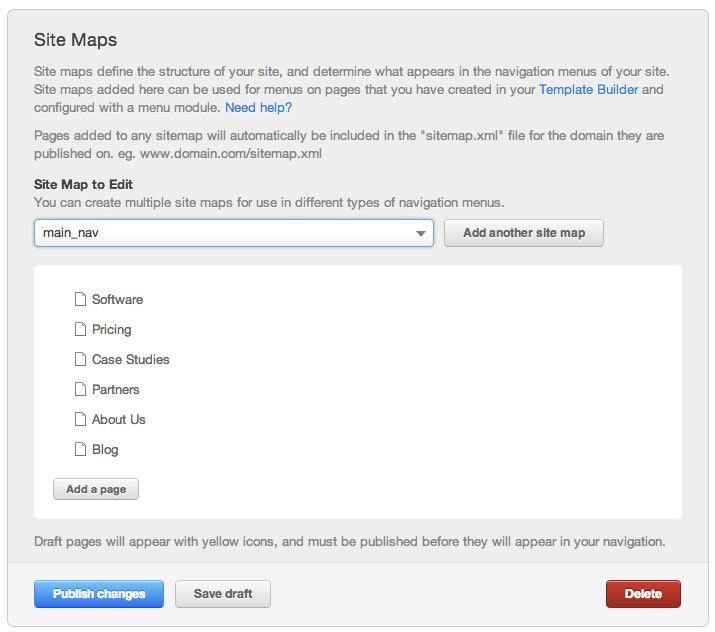Open the Template Builder link
This screenshot has height=632, width=715.
click(x=588, y=89)
